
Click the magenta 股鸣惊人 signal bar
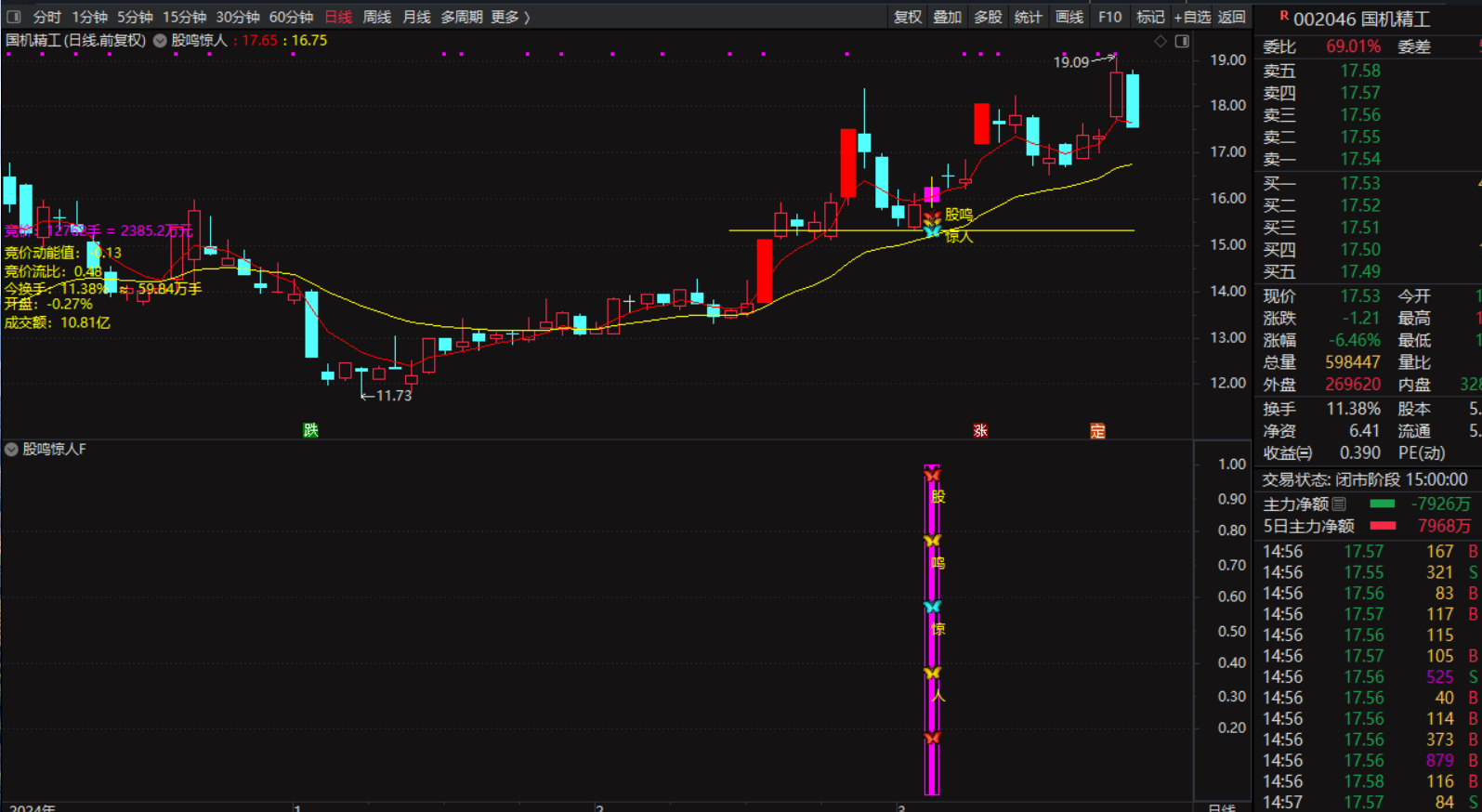click(932, 630)
